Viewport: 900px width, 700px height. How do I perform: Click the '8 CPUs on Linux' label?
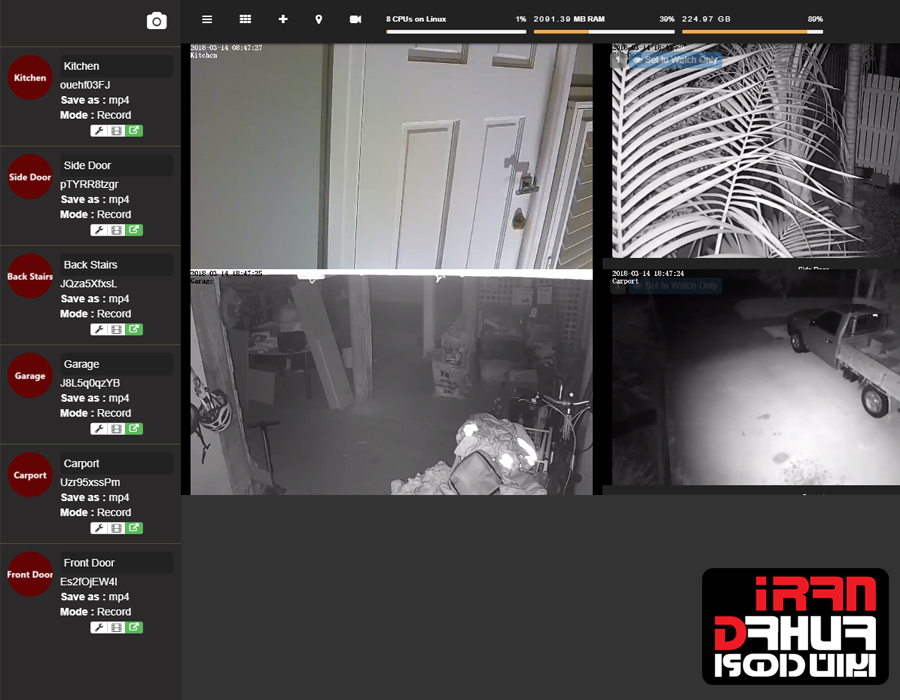[x=416, y=19]
